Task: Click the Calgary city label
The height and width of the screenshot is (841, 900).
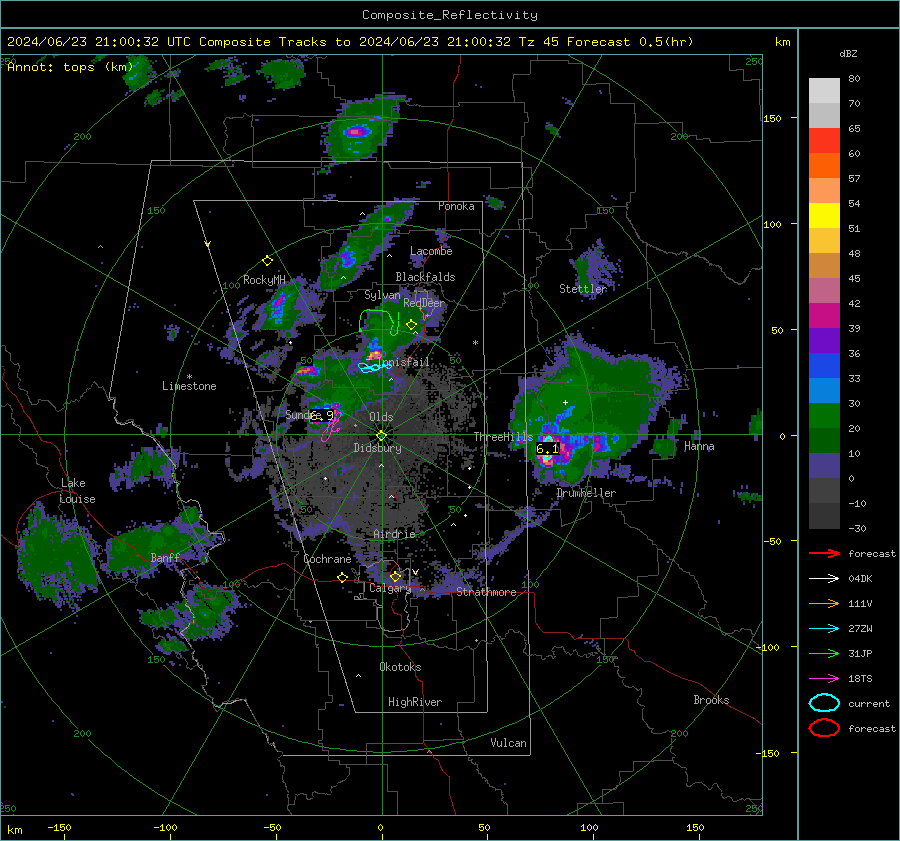Action: 390,588
